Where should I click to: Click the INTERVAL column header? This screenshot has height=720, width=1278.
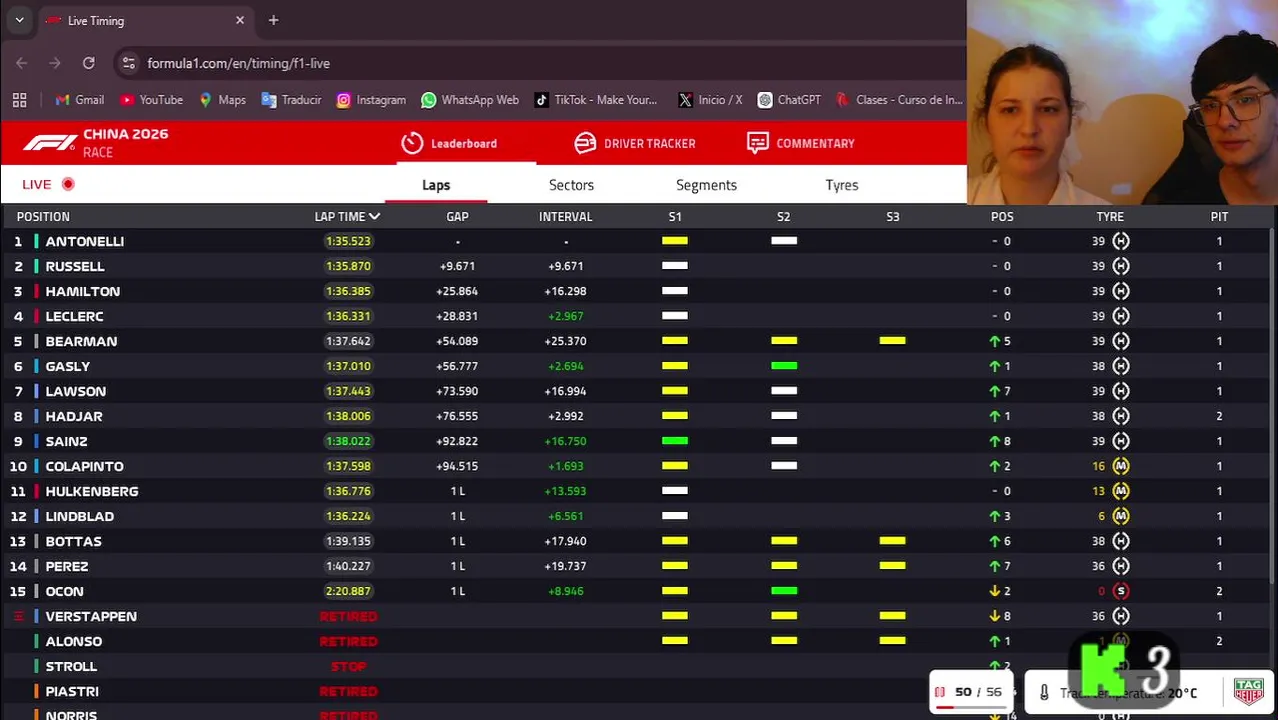[566, 216]
